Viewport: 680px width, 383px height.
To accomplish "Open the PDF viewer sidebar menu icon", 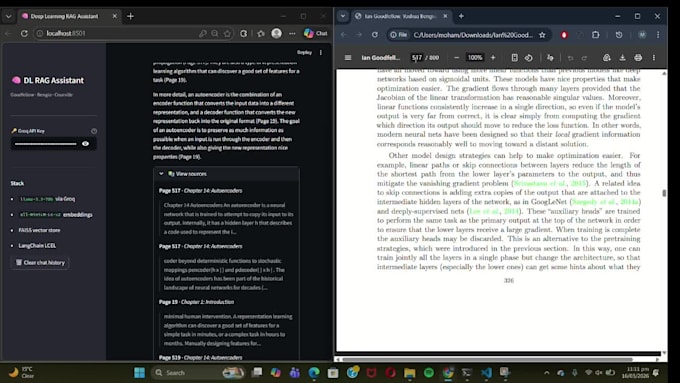I will 348,57.
